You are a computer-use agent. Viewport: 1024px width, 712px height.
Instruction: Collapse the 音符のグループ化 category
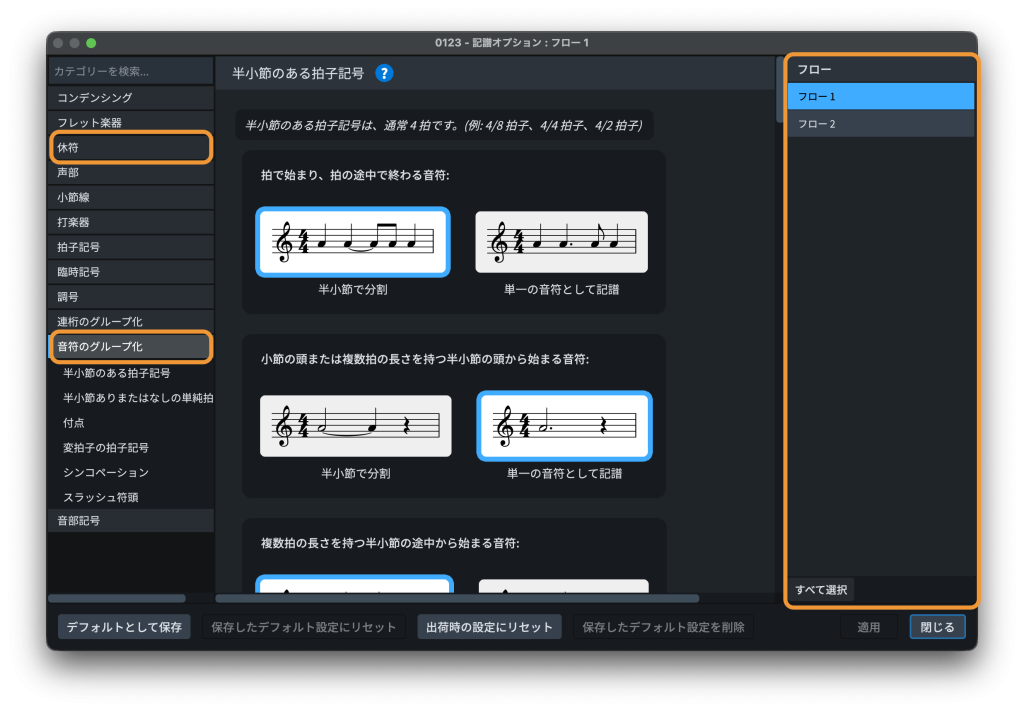(131, 347)
